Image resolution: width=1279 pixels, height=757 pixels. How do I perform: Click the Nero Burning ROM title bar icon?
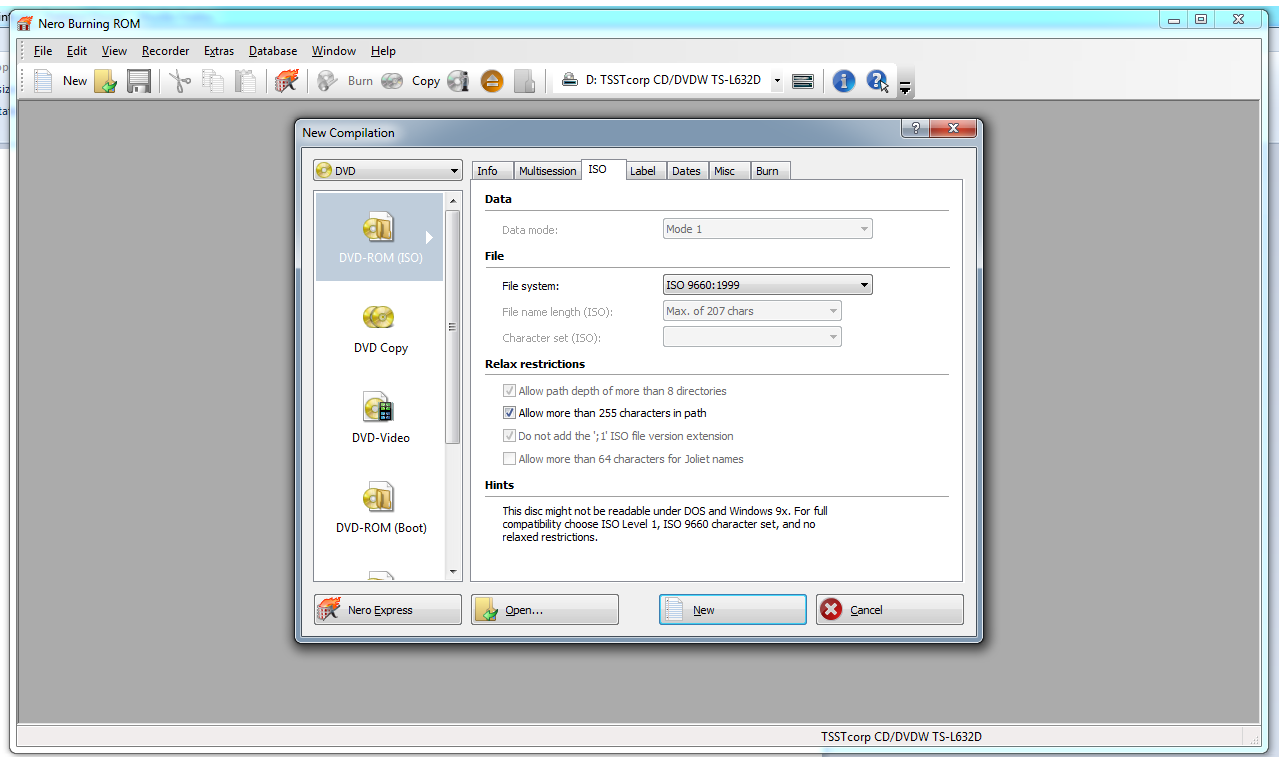coord(25,23)
